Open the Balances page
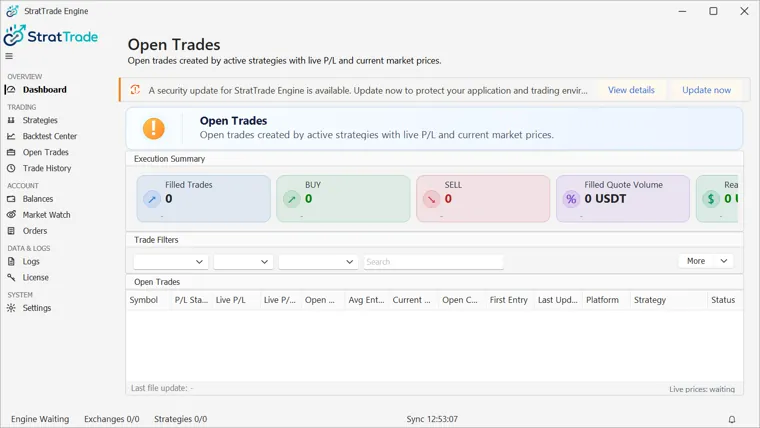This screenshot has height=428, width=760. point(38,199)
